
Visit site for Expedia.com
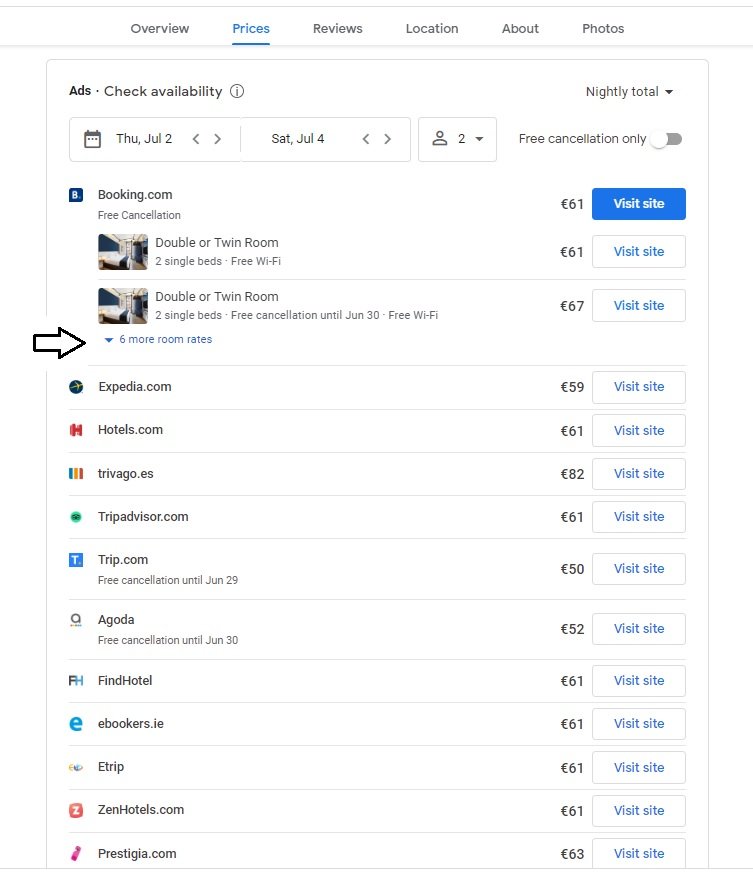point(639,387)
